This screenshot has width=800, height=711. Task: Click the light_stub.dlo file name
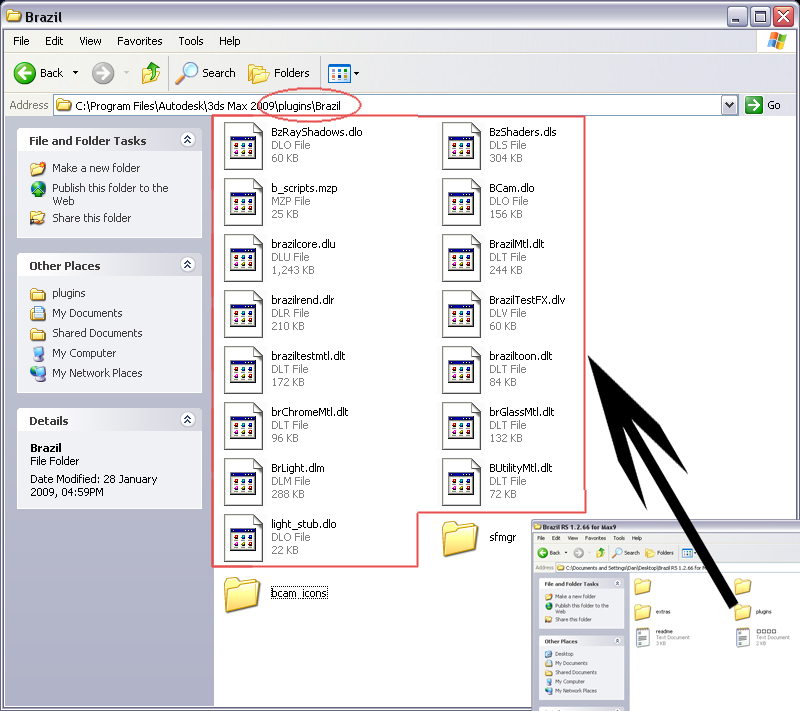[x=304, y=524]
